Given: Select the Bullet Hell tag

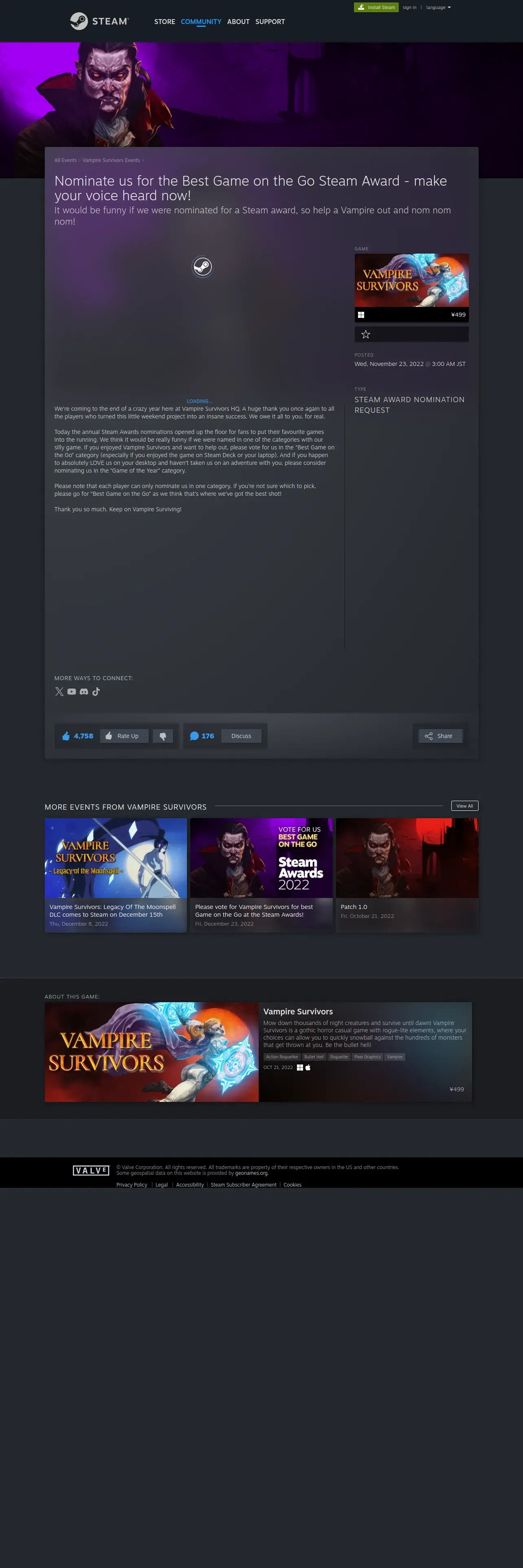Looking at the screenshot, I should [314, 1057].
